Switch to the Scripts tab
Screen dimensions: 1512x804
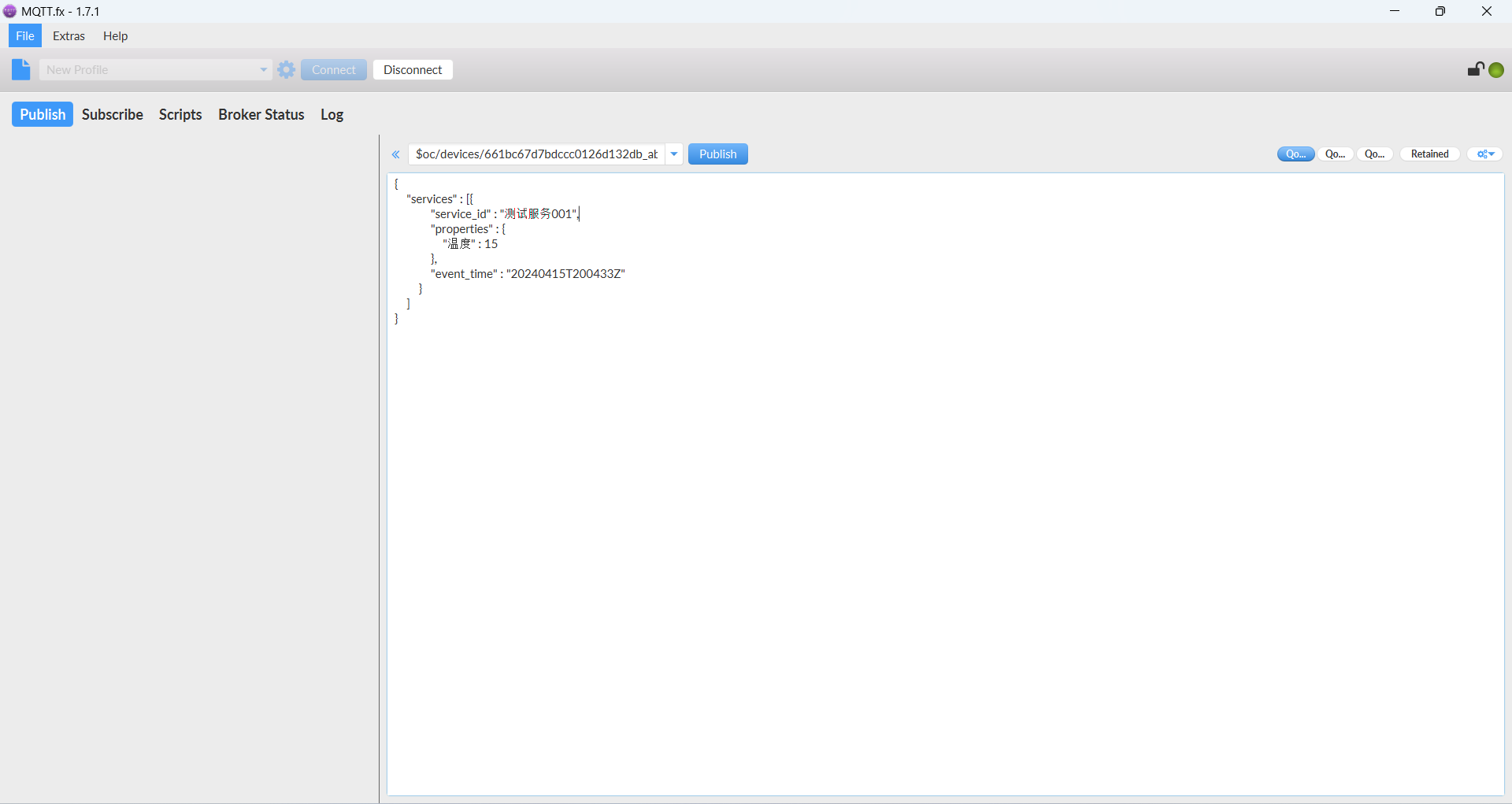coord(180,114)
